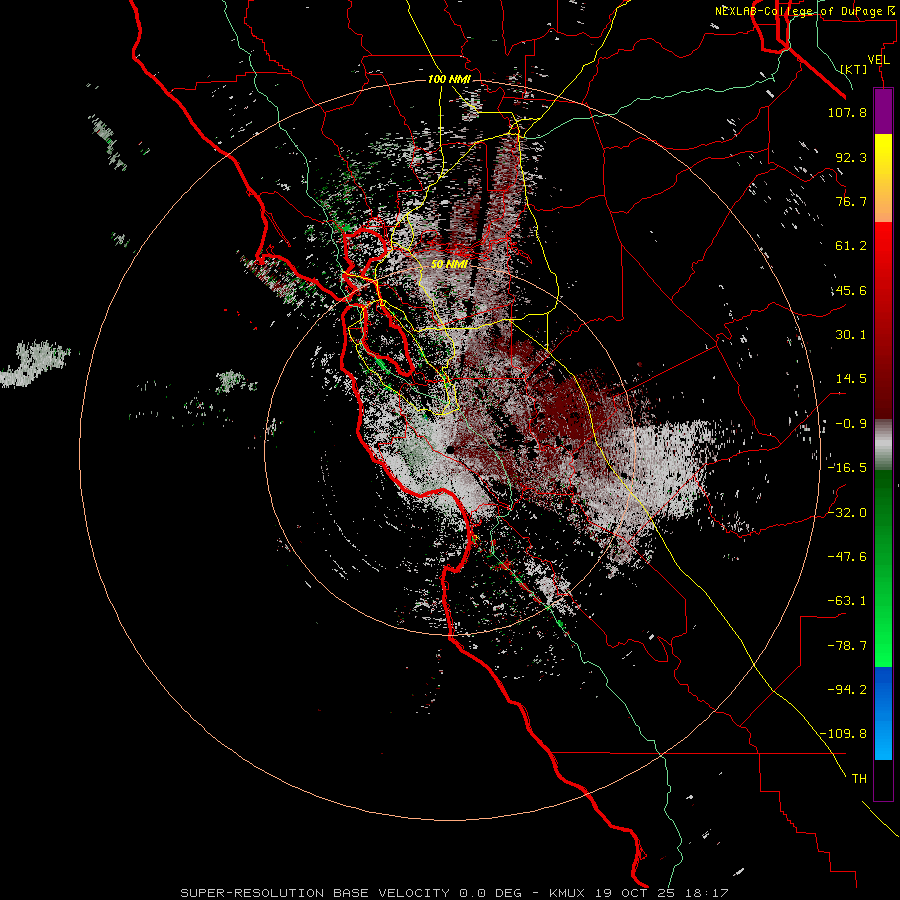The height and width of the screenshot is (900, 900).
Task: Click the -16.5 velocity scale value
Action: 847,468
